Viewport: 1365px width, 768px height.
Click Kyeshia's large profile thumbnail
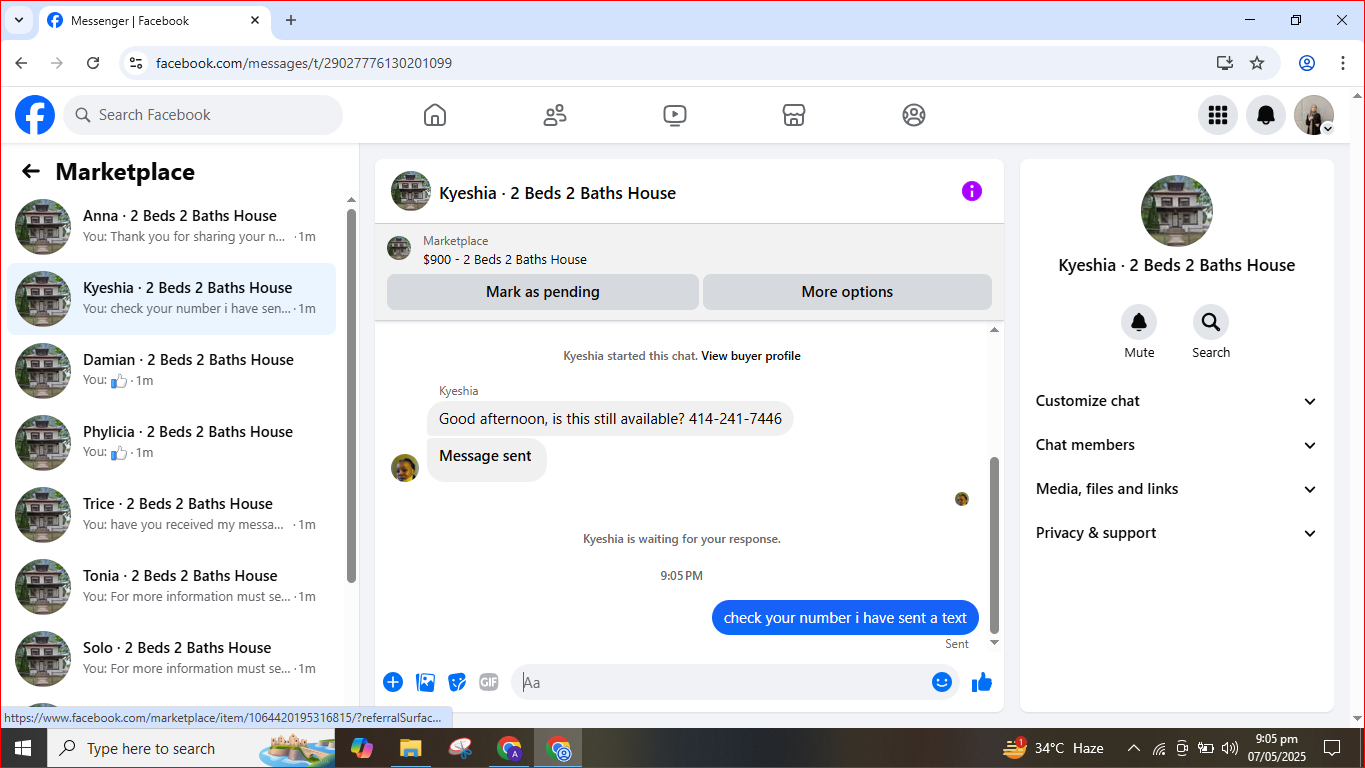coord(1177,211)
